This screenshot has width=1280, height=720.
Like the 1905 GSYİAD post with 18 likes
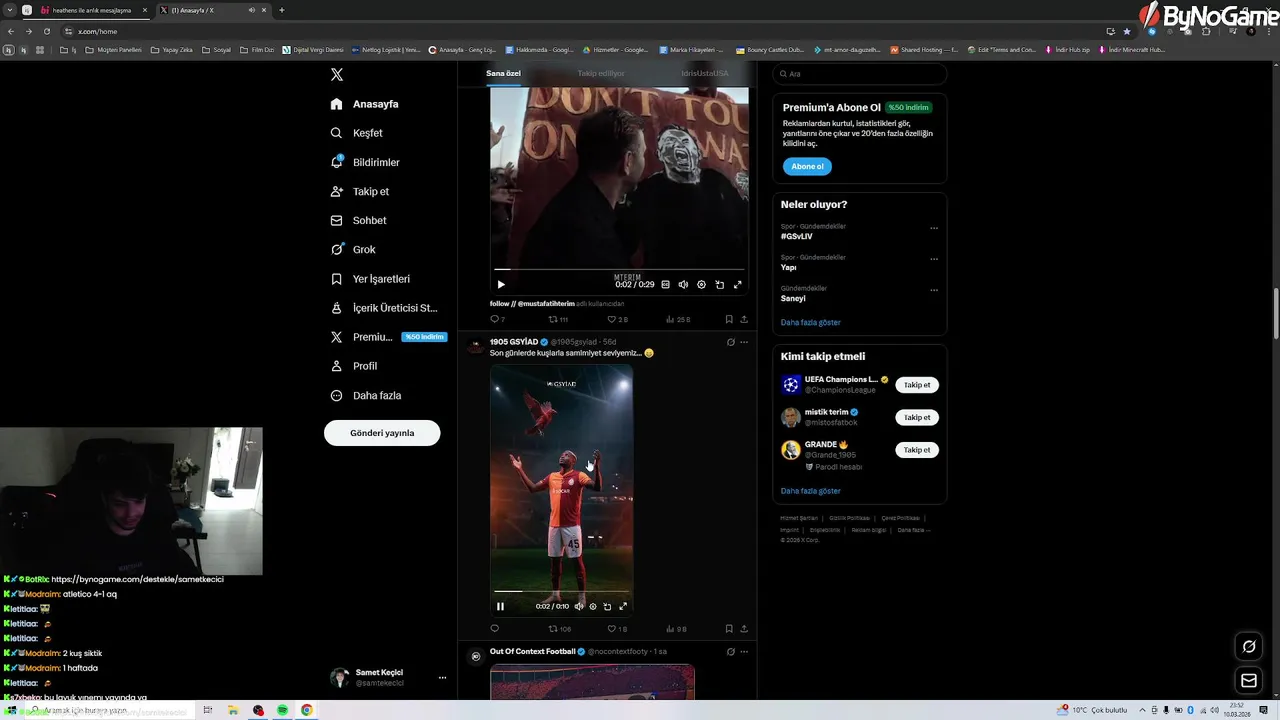click(x=617, y=629)
